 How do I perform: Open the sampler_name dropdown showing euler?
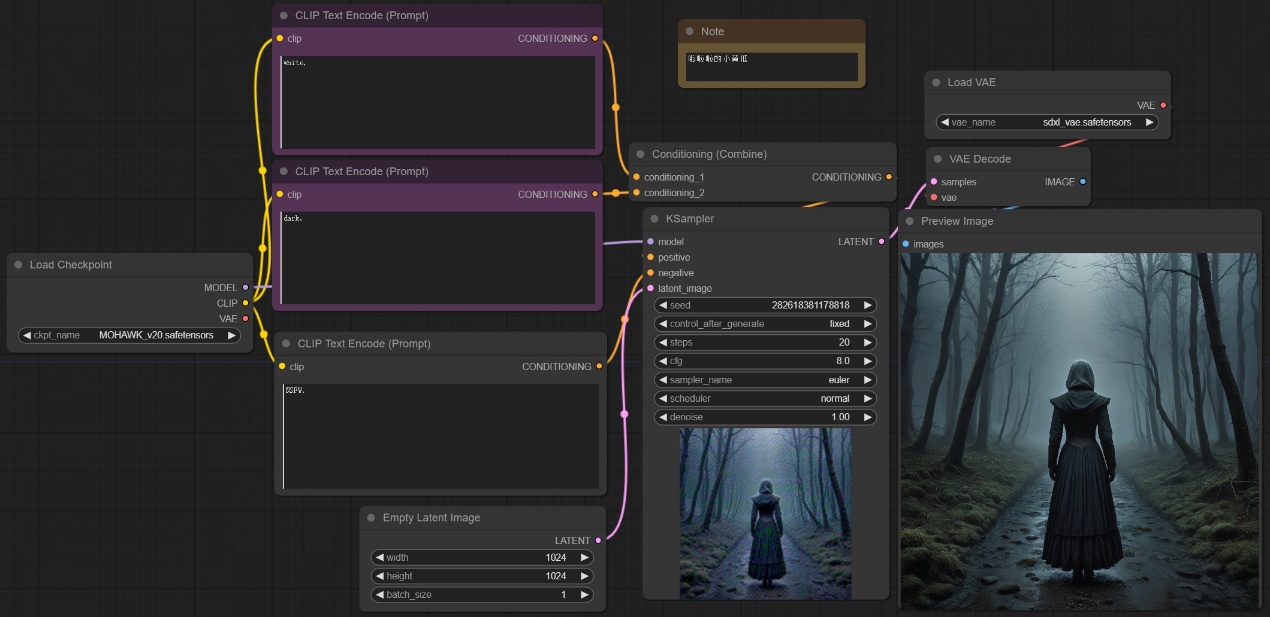click(x=765, y=380)
